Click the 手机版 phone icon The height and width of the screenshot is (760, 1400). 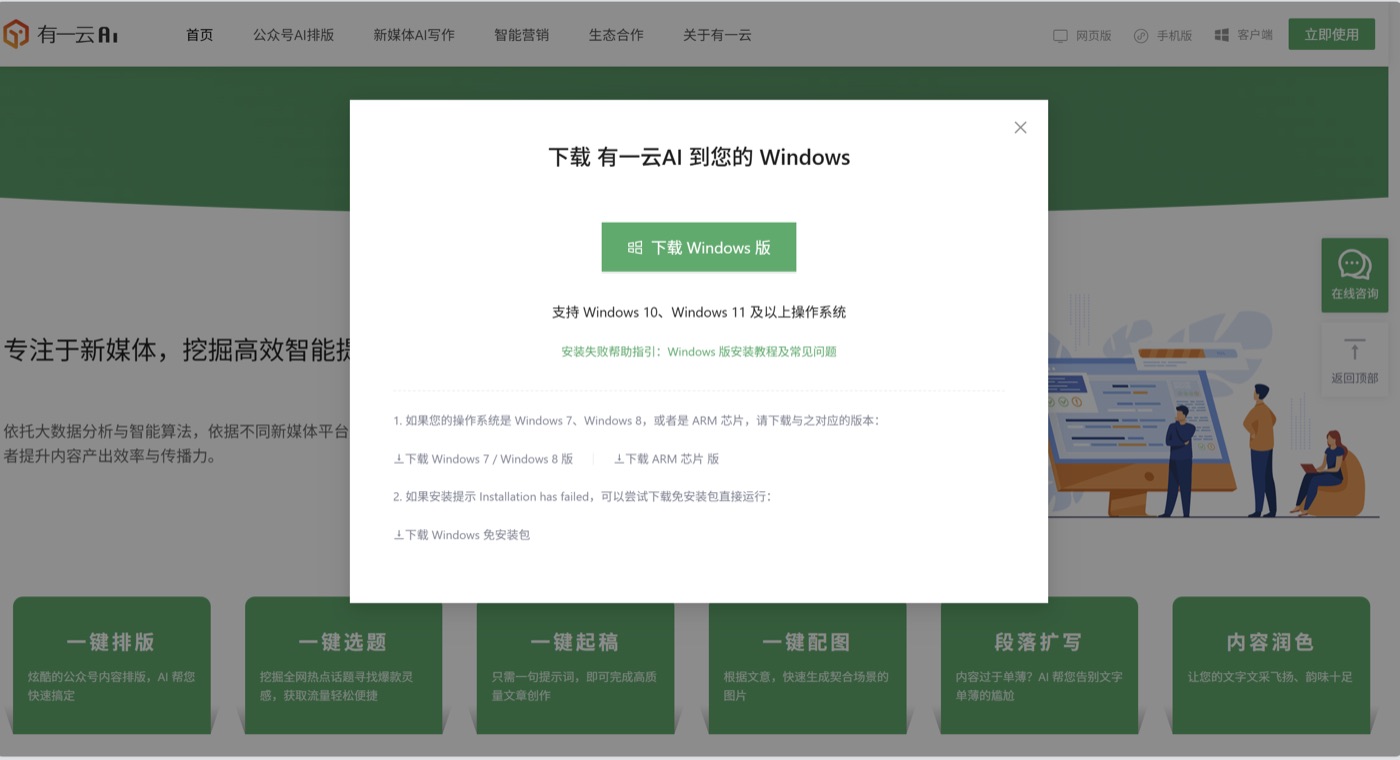[x=1141, y=35]
